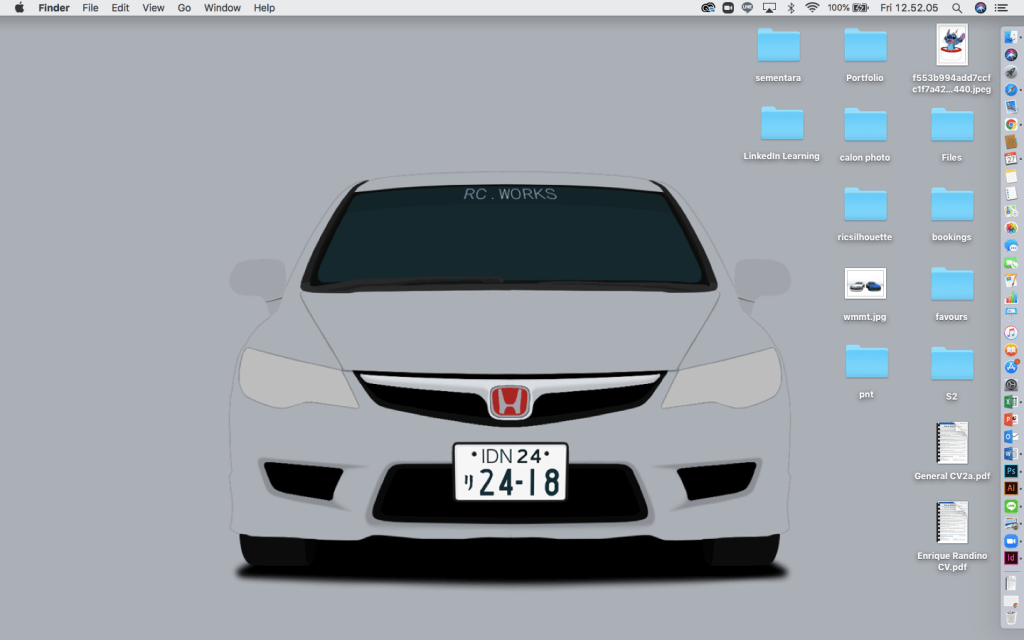Open Adobe InDesign from the Dock
The height and width of the screenshot is (640, 1024).
1010,558
